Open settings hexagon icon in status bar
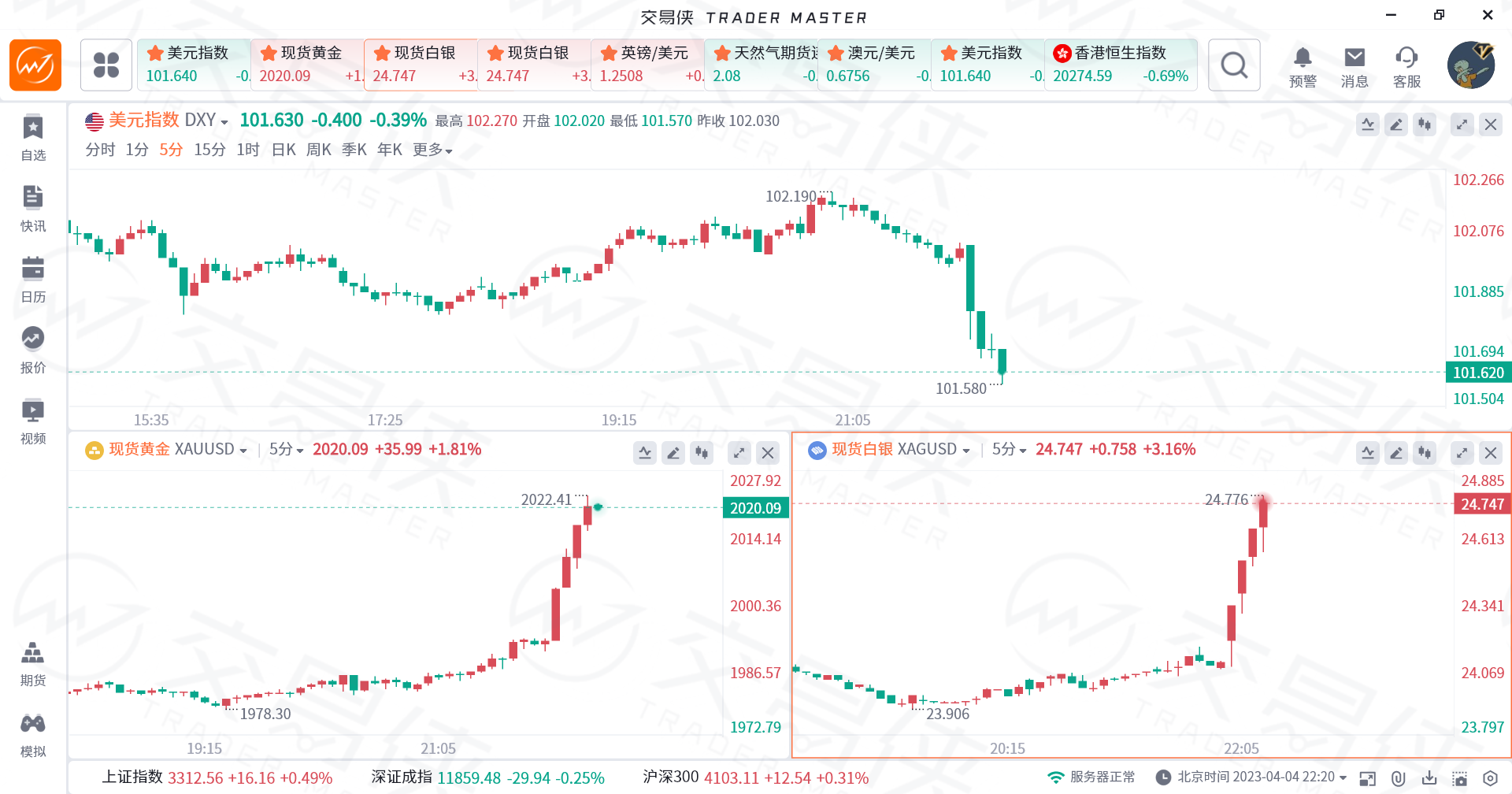This screenshot has width=1512, height=794. [1490, 778]
